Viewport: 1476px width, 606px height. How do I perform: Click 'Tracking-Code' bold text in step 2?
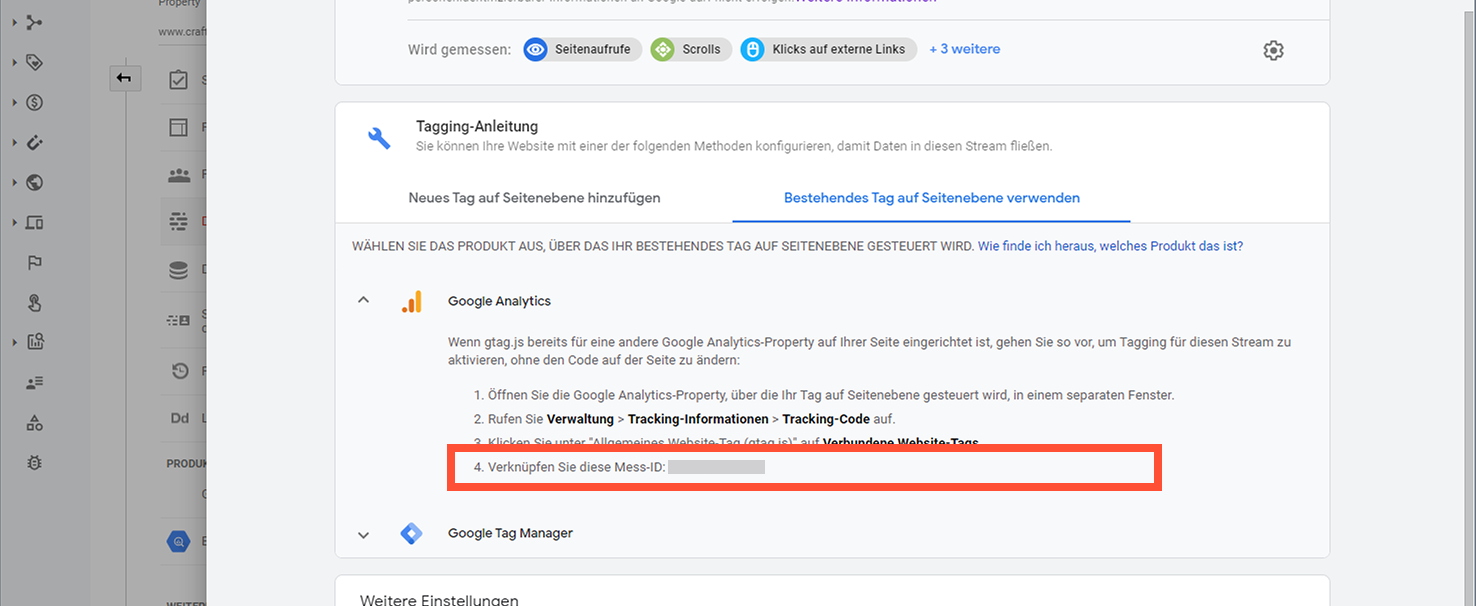[826, 419]
